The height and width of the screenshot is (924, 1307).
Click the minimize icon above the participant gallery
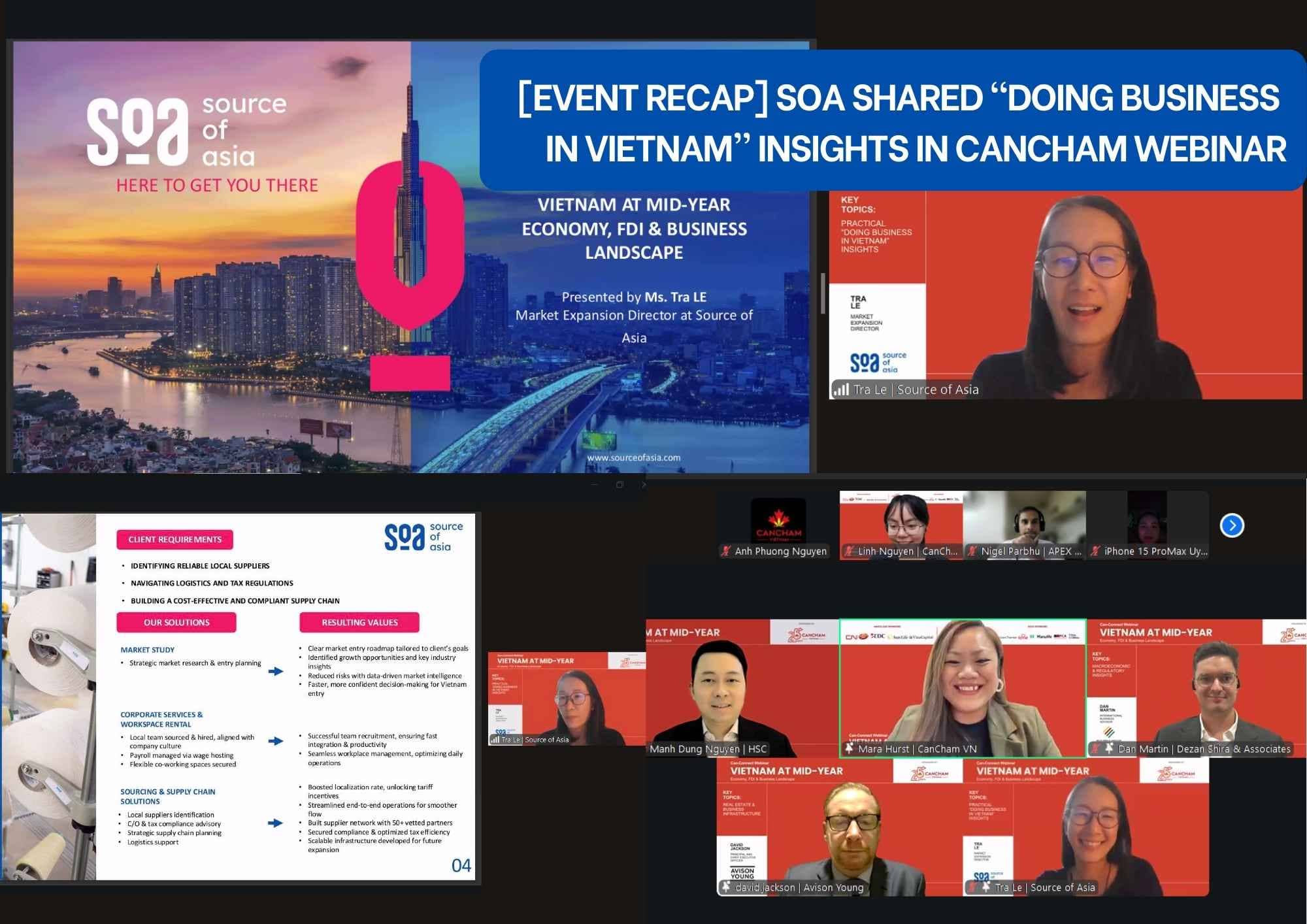[595, 484]
